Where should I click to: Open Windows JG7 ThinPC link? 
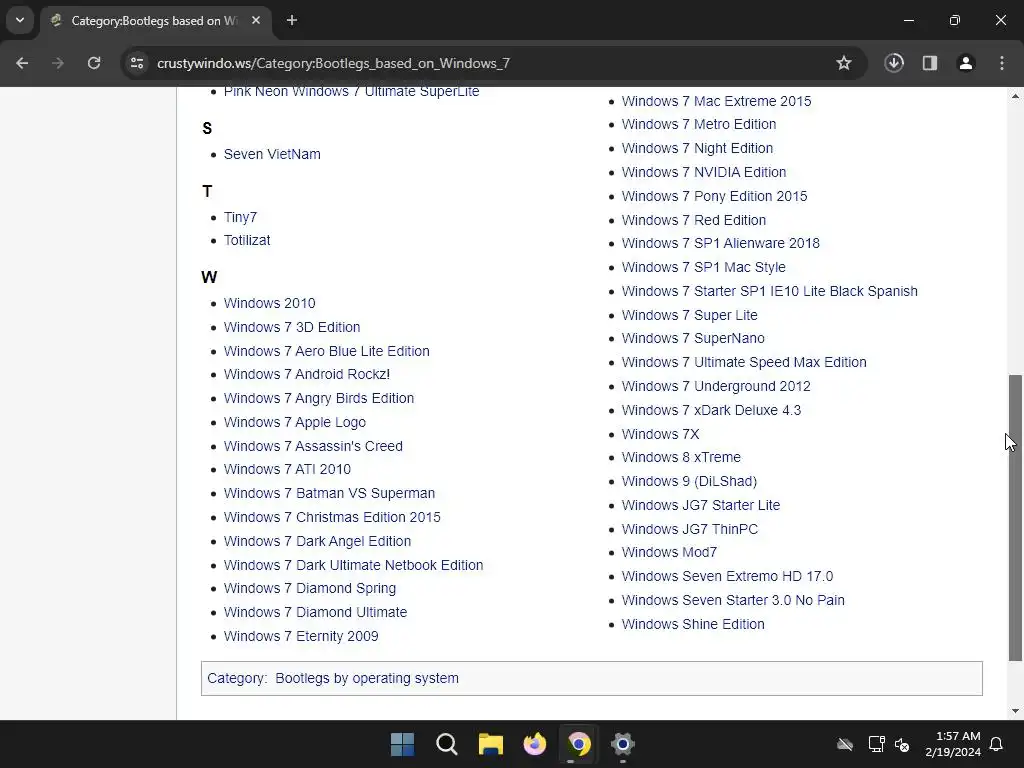tap(690, 529)
